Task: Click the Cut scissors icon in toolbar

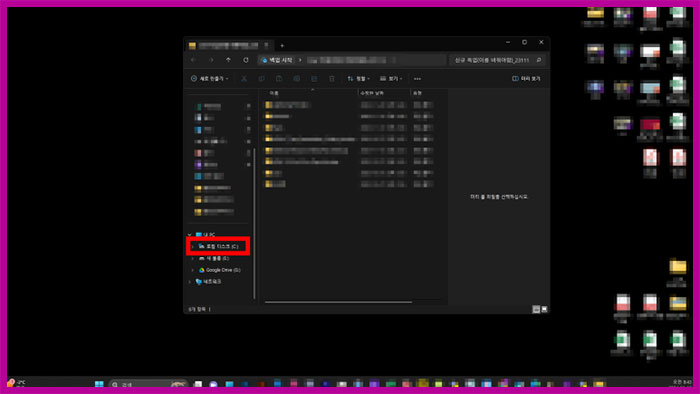Action: [x=244, y=79]
